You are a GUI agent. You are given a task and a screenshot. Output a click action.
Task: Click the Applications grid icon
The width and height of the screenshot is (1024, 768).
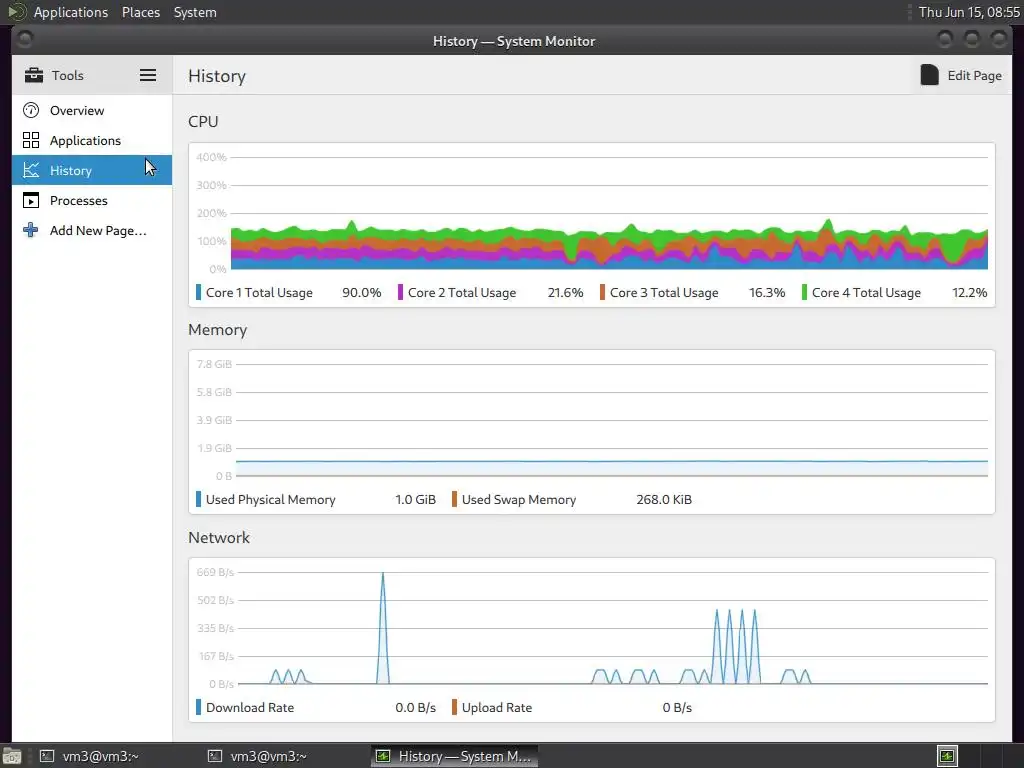31,140
